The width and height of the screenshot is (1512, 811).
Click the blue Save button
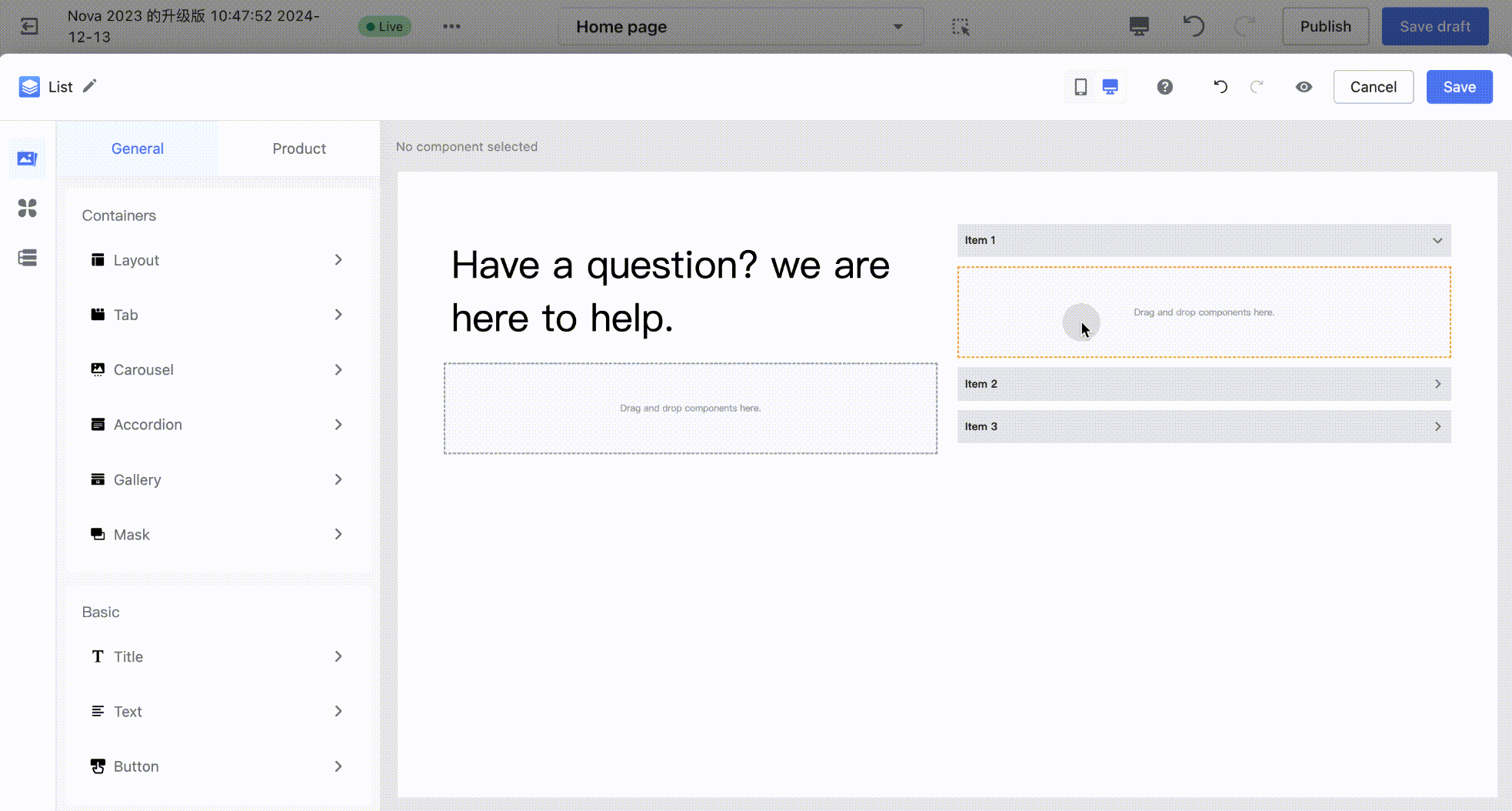[1459, 87]
